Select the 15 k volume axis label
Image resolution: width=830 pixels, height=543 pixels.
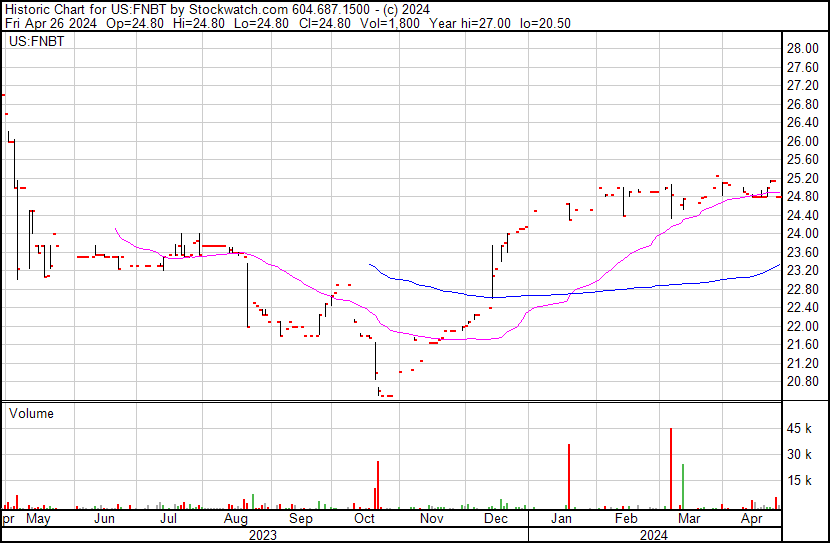coord(799,481)
